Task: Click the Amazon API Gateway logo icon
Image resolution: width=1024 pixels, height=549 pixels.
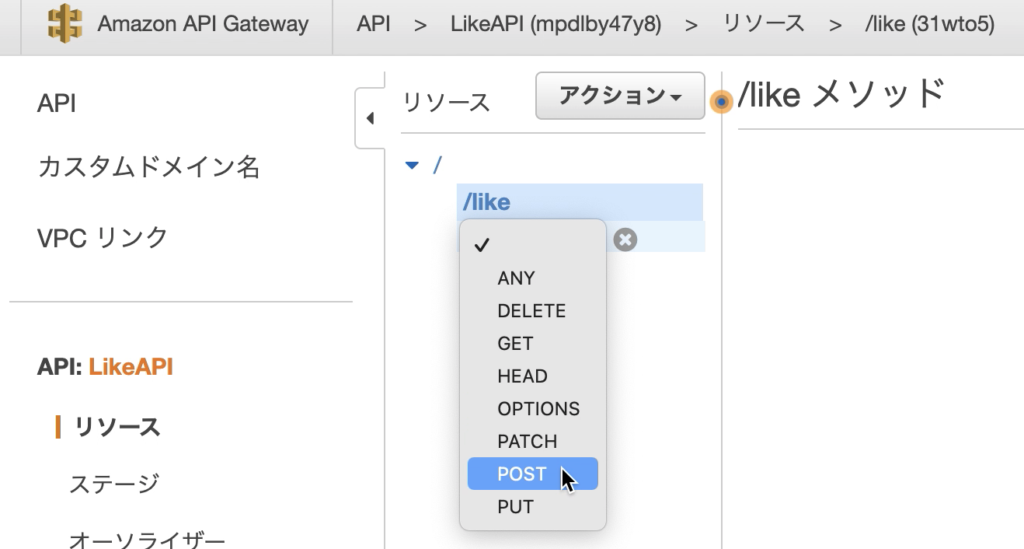Action: pos(65,24)
